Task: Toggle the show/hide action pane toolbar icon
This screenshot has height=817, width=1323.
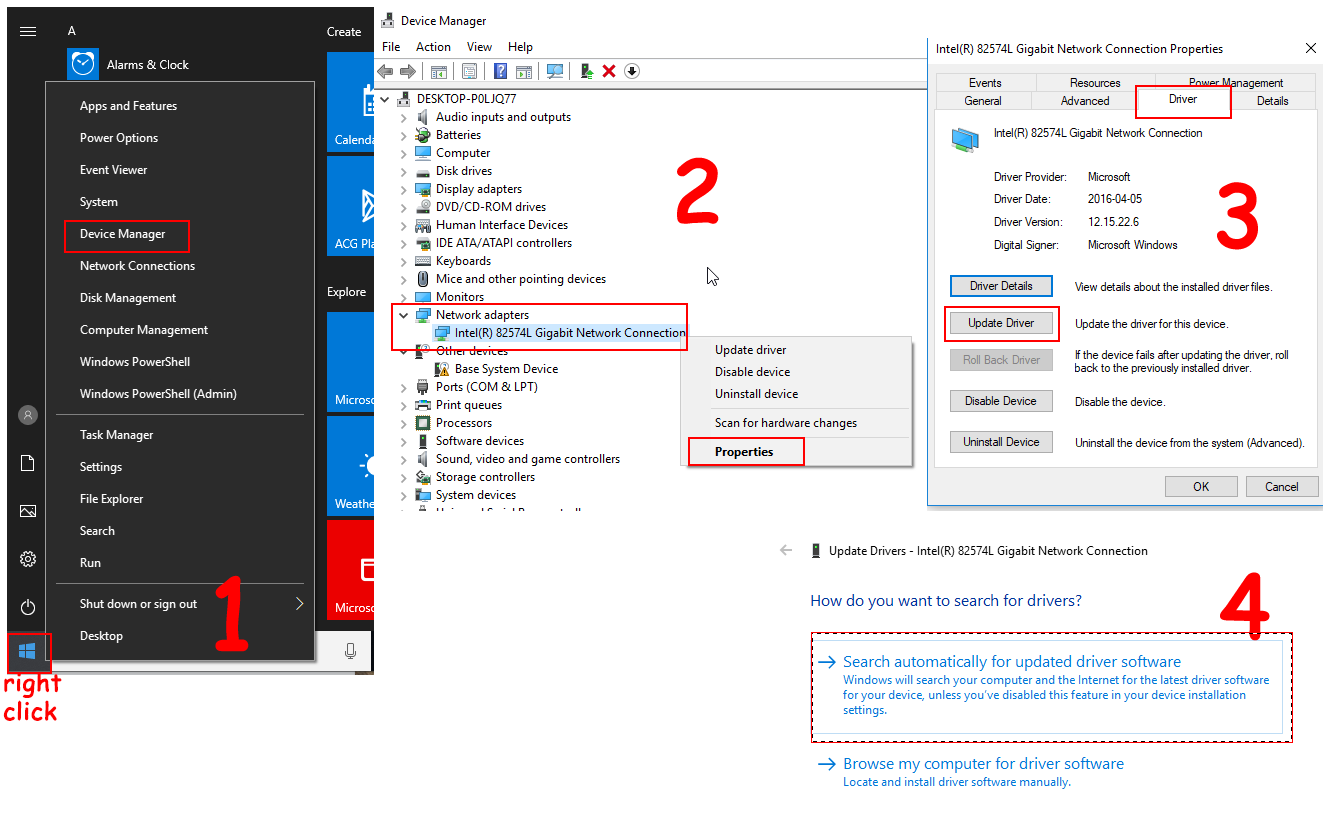Action: tap(524, 71)
